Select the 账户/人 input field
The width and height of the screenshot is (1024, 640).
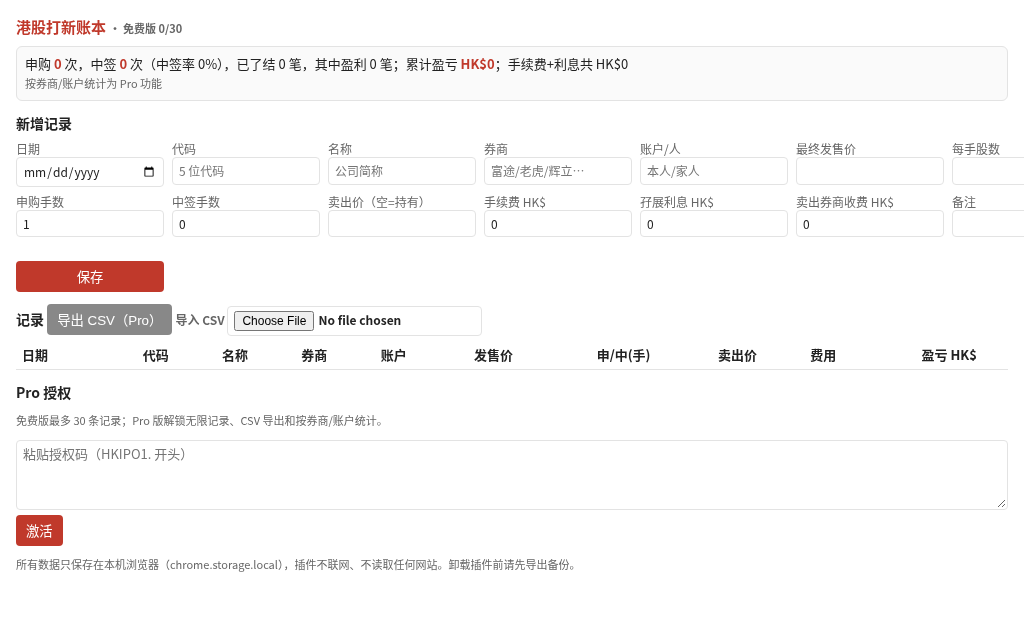[714, 171]
